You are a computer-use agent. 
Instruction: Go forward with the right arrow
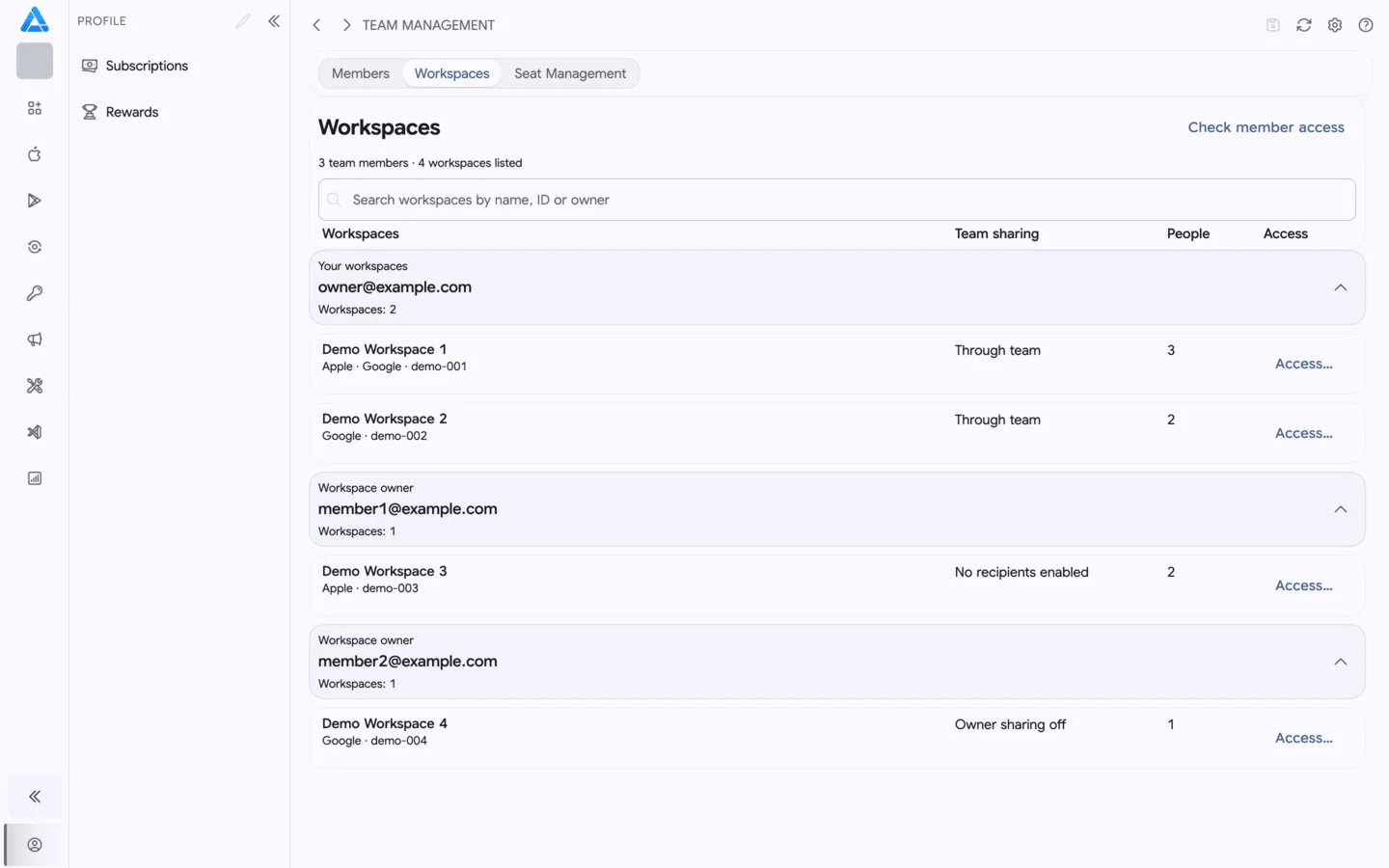pos(346,25)
